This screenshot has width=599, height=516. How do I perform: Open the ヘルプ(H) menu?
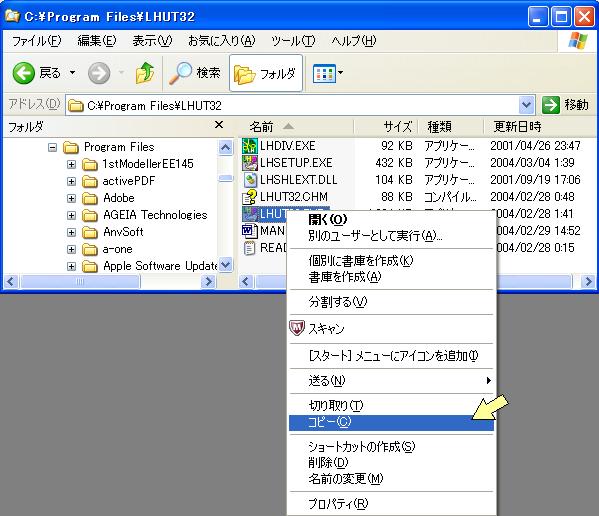[354, 40]
